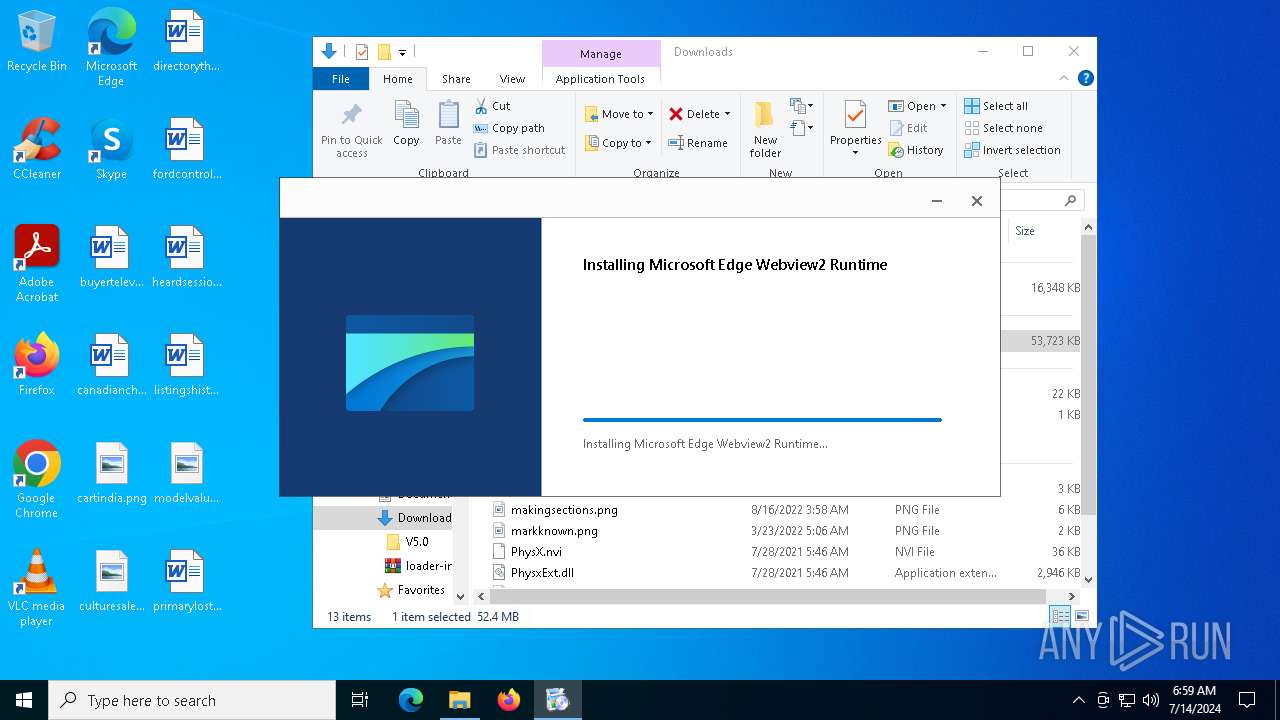Open Adobe Acrobat desktop icon
Screen dimensions: 1280x720
point(37,264)
